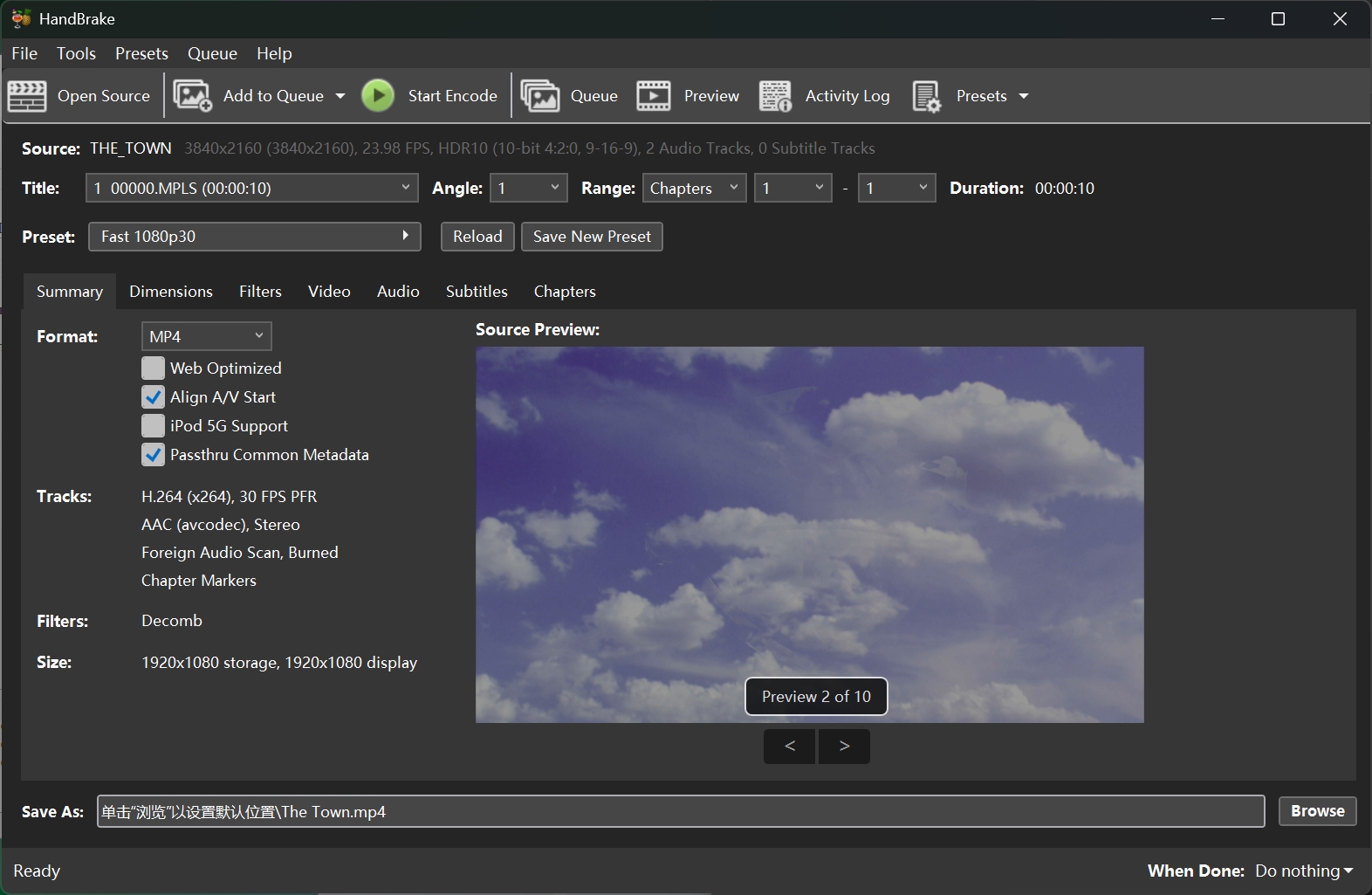This screenshot has height=895, width=1372.
Task: Open the start chapter dropdown
Action: [793, 188]
